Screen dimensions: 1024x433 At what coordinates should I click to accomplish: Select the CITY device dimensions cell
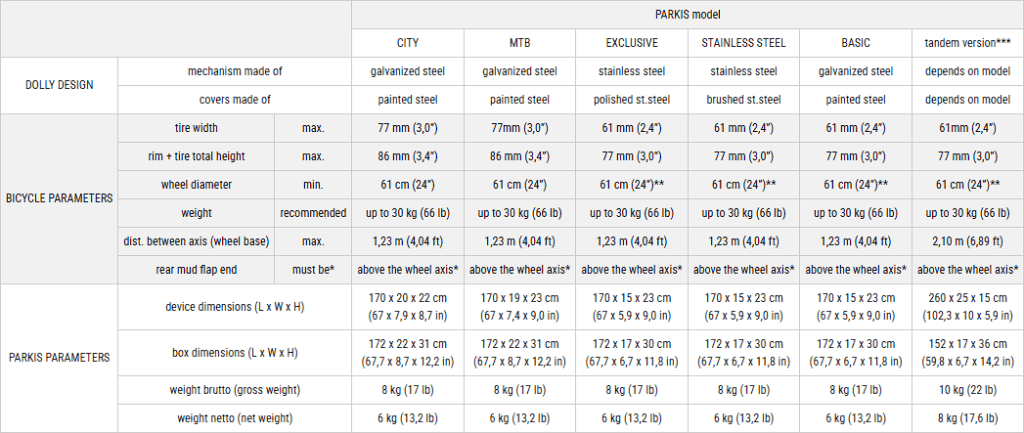click(x=408, y=307)
